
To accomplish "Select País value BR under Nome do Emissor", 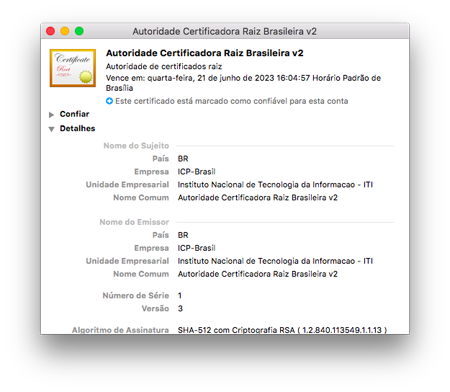I will [x=183, y=235].
